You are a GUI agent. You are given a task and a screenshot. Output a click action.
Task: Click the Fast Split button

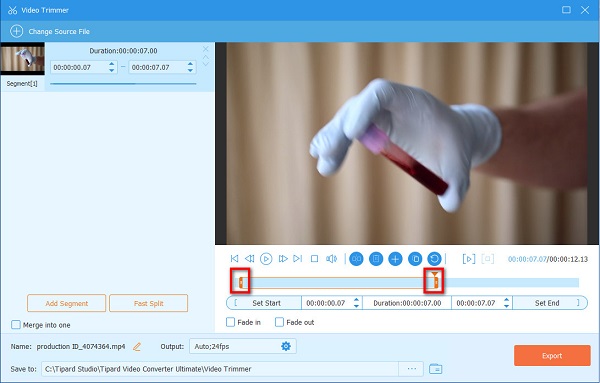click(x=148, y=303)
